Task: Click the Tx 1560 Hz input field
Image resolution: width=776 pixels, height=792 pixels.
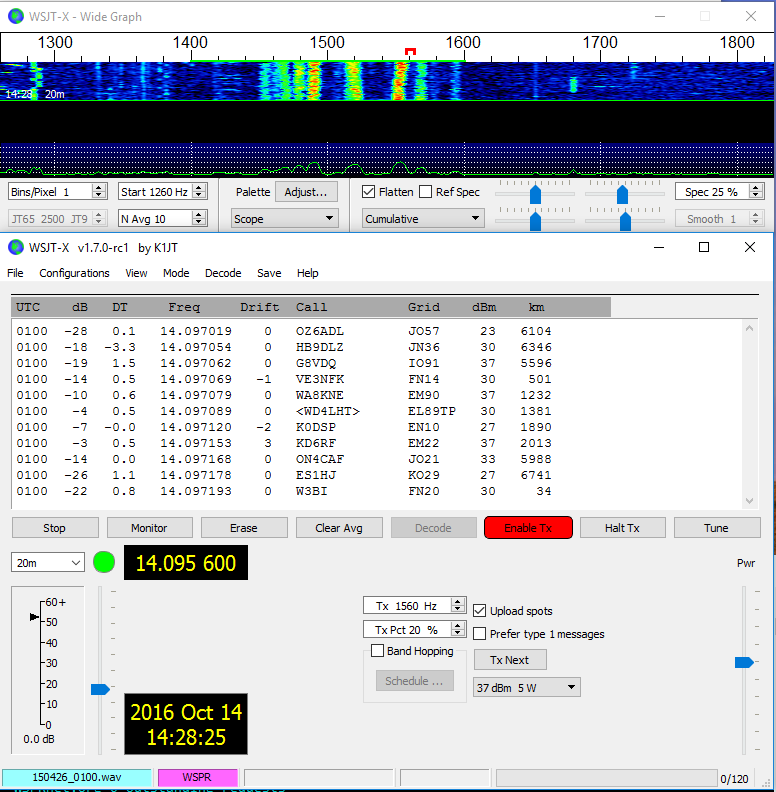Action: 408,606
